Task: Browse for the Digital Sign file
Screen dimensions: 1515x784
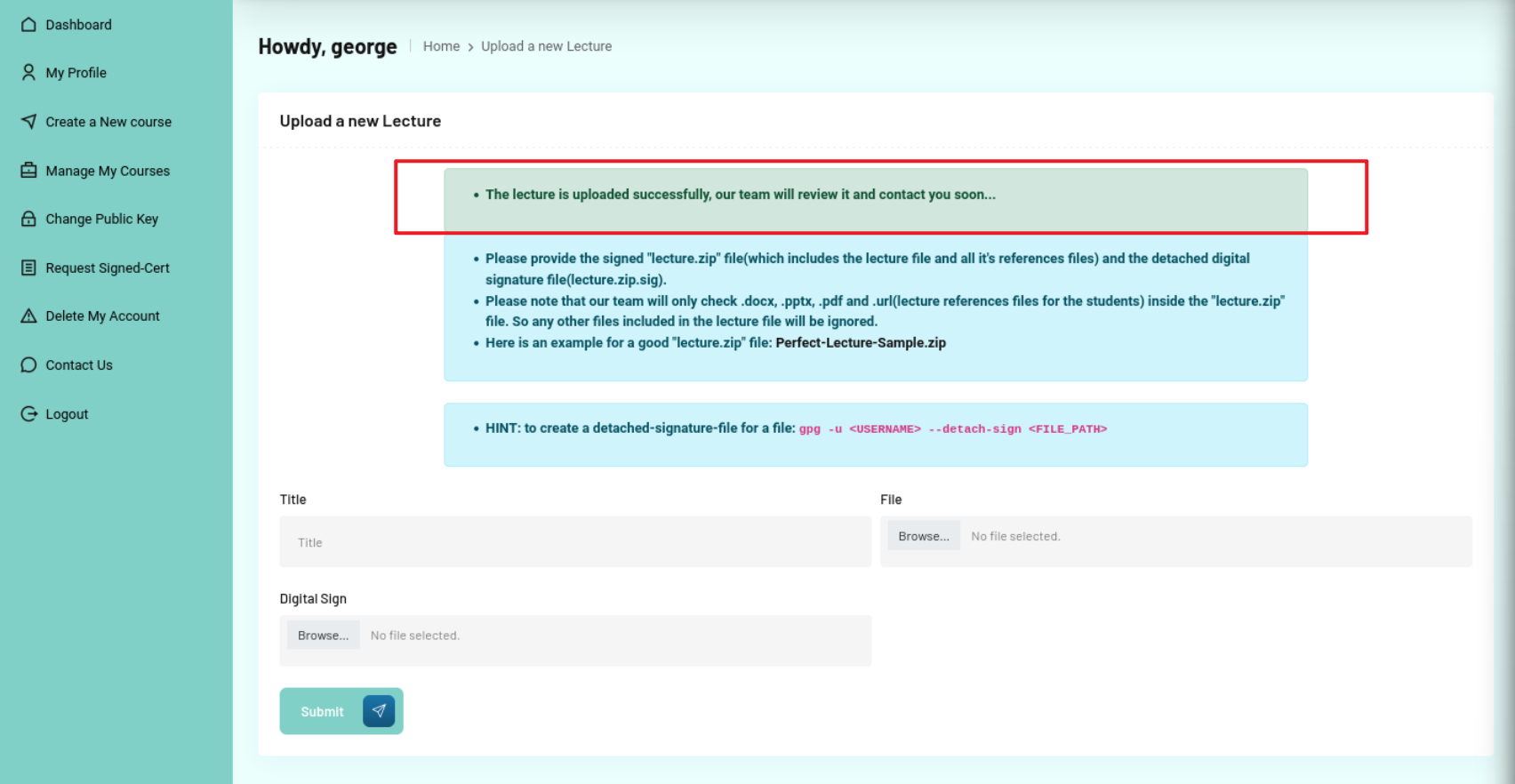Action: pyautogui.click(x=323, y=636)
